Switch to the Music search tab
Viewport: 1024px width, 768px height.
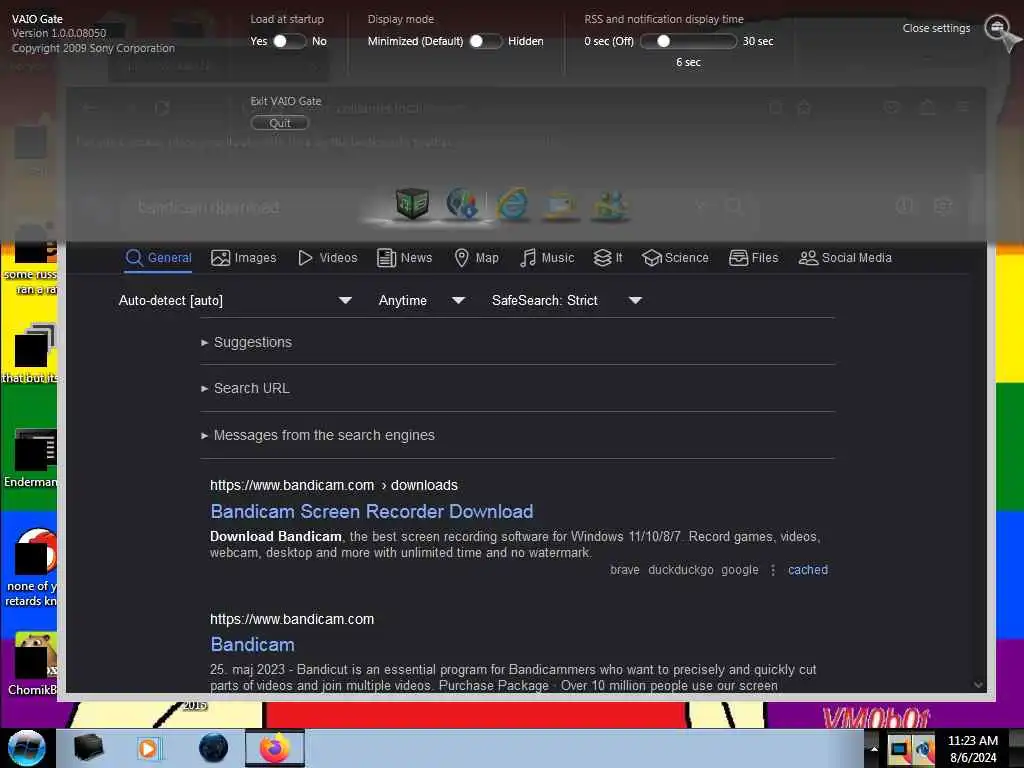pyautogui.click(x=547, y=258)
